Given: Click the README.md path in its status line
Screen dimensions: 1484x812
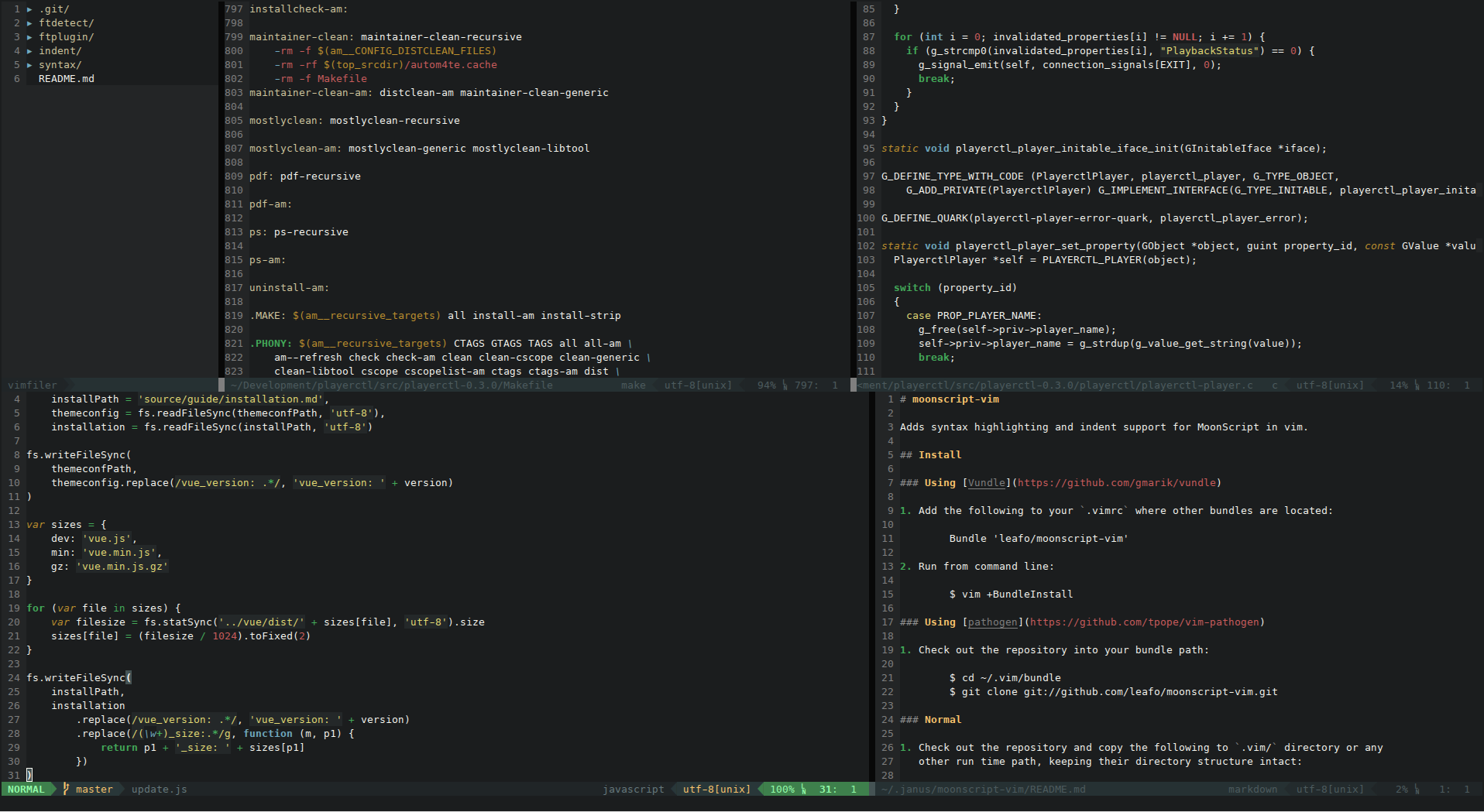Looking at the screenshot, I should 984,790.
